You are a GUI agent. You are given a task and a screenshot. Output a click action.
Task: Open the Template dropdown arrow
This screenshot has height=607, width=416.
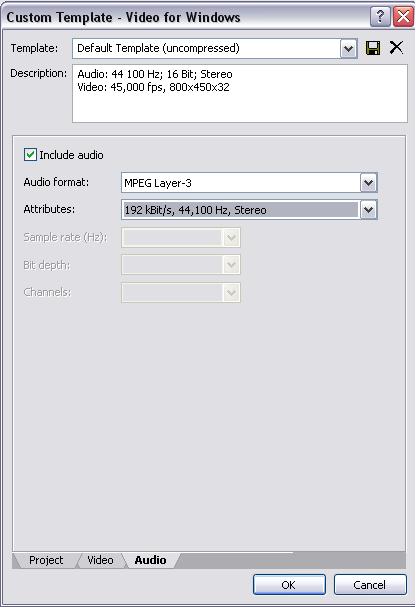pyautogui.click(x=348, y=49)
